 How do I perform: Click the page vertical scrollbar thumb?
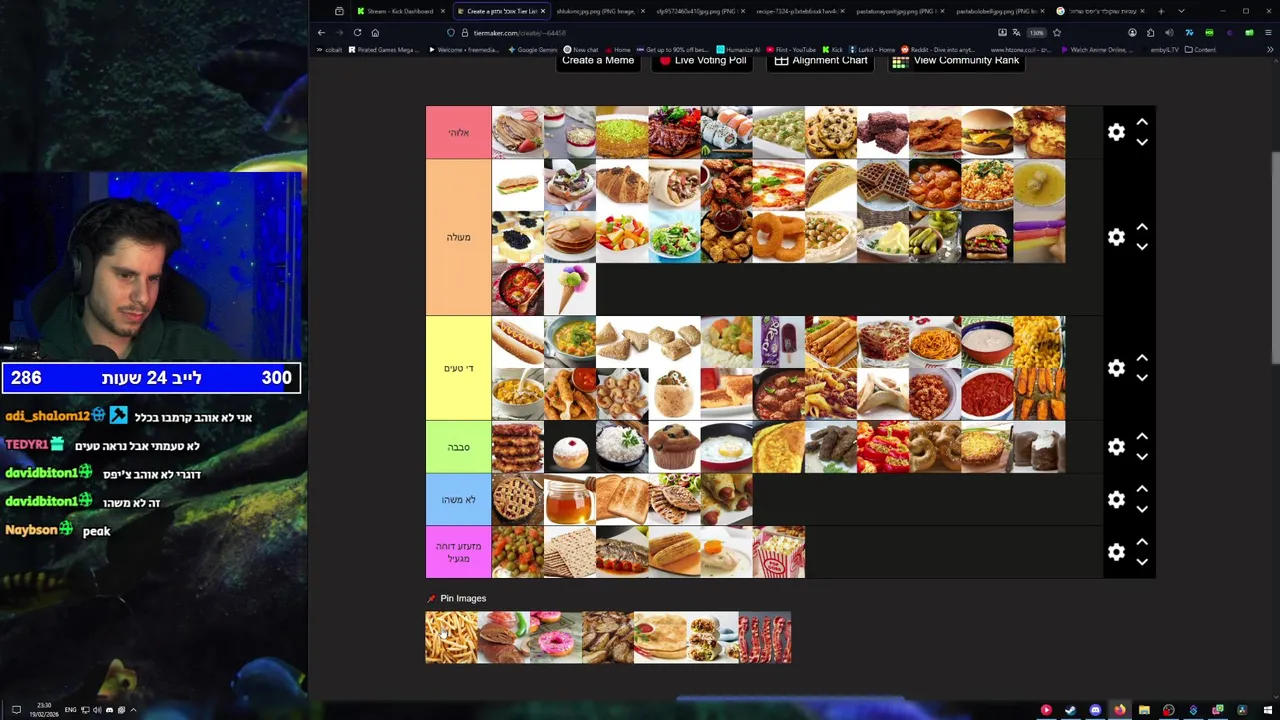tap(1274, 258)
